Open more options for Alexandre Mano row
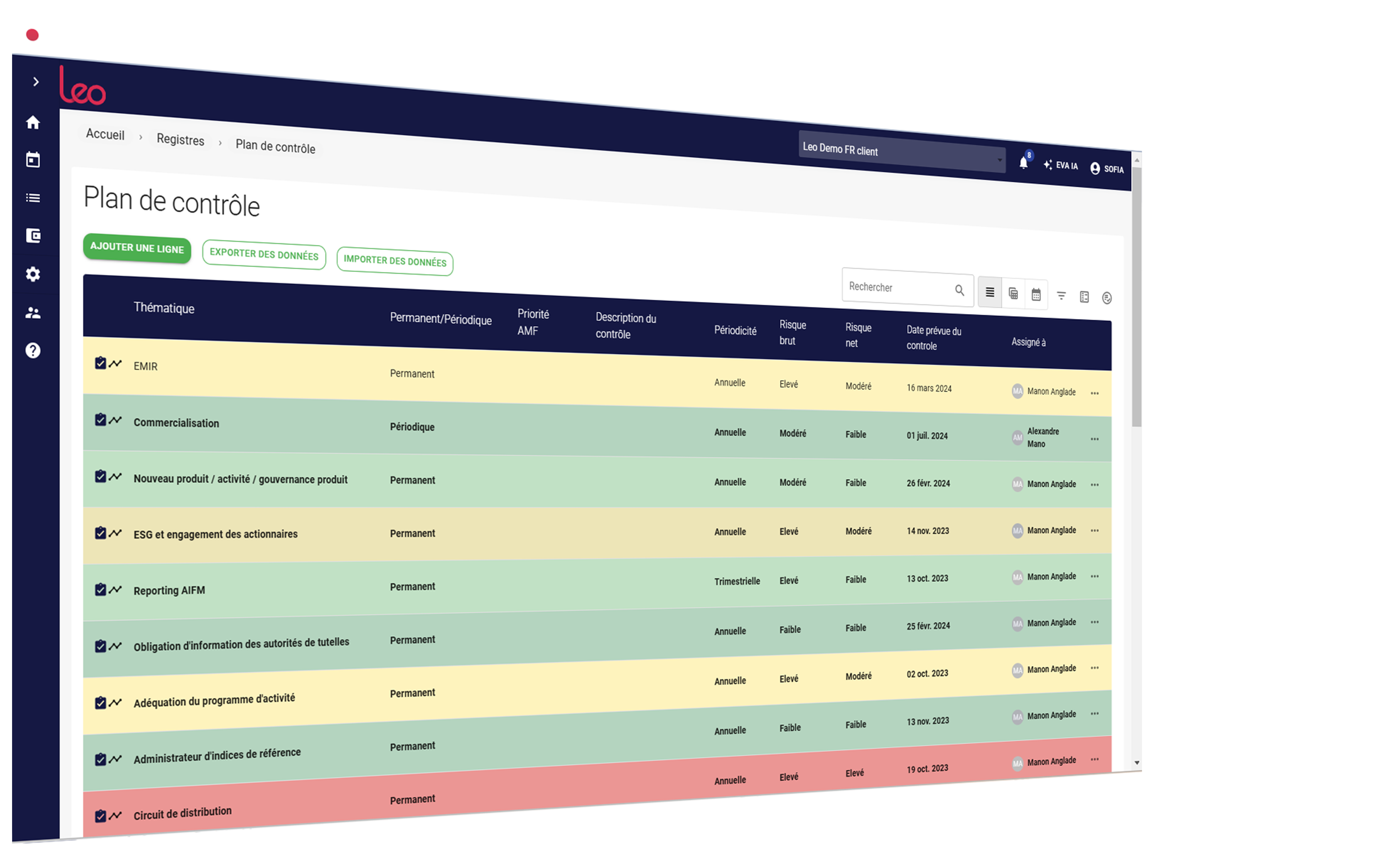This screenshot has height=854, width=1400. click(1094, 439)
